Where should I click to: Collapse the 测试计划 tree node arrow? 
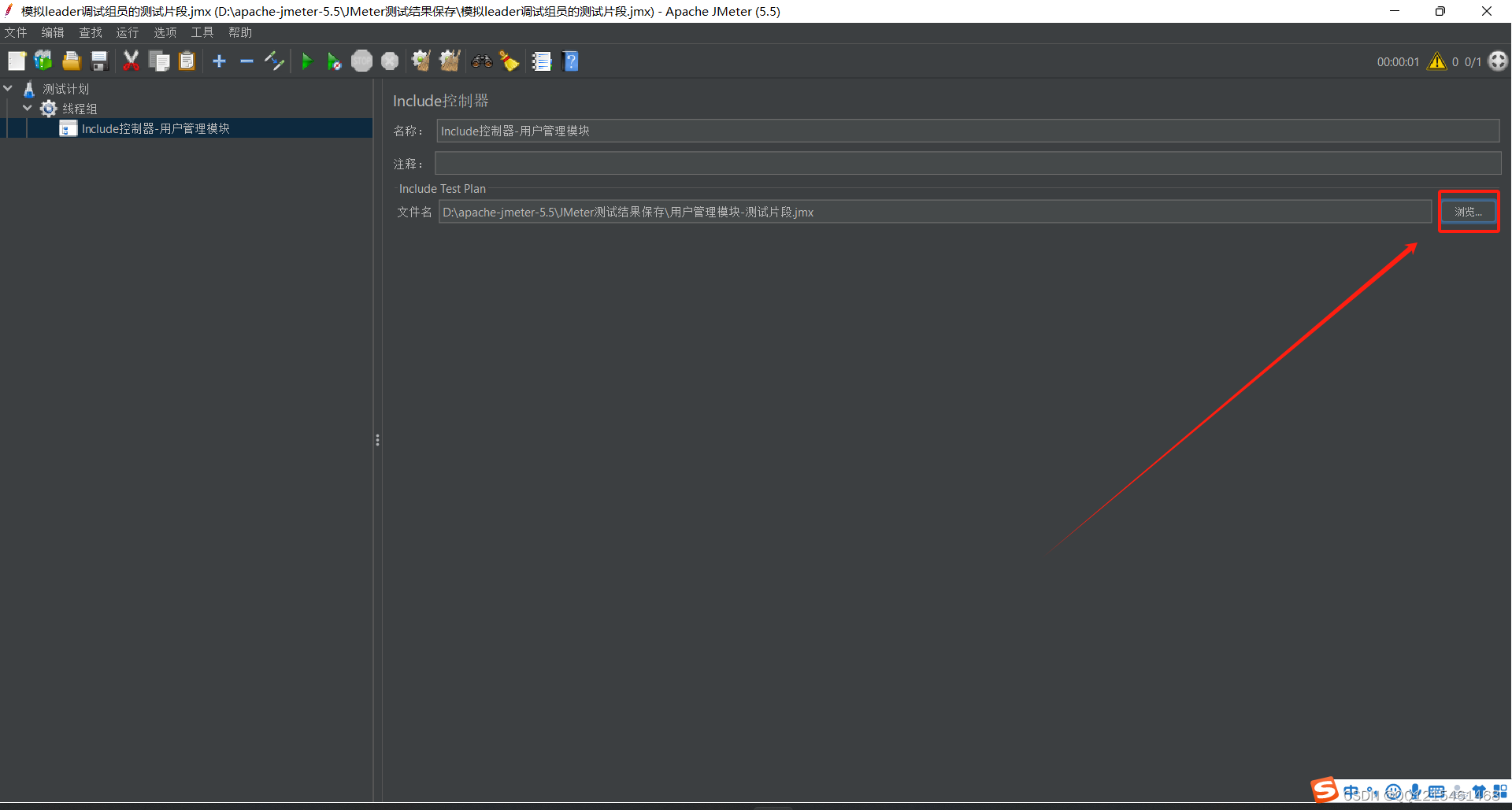pos(9,88)
